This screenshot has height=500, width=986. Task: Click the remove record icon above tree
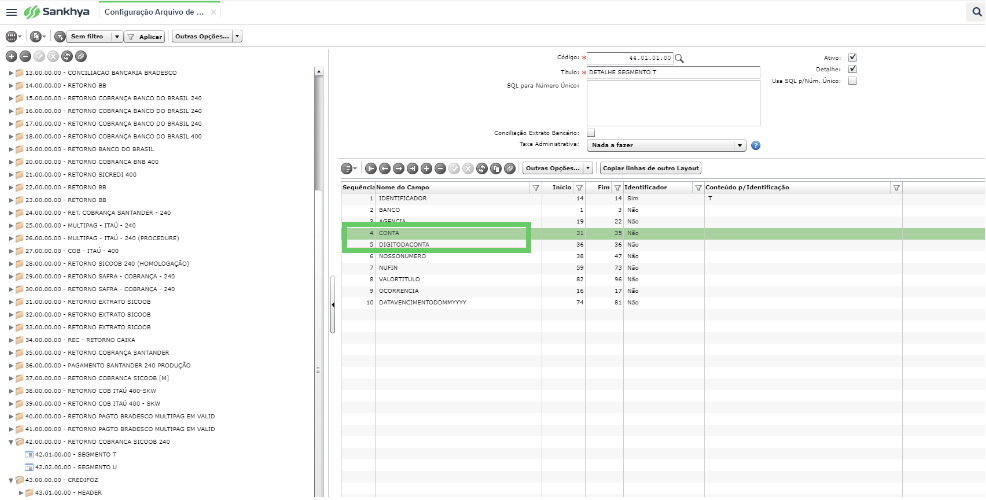click(25, 57)
